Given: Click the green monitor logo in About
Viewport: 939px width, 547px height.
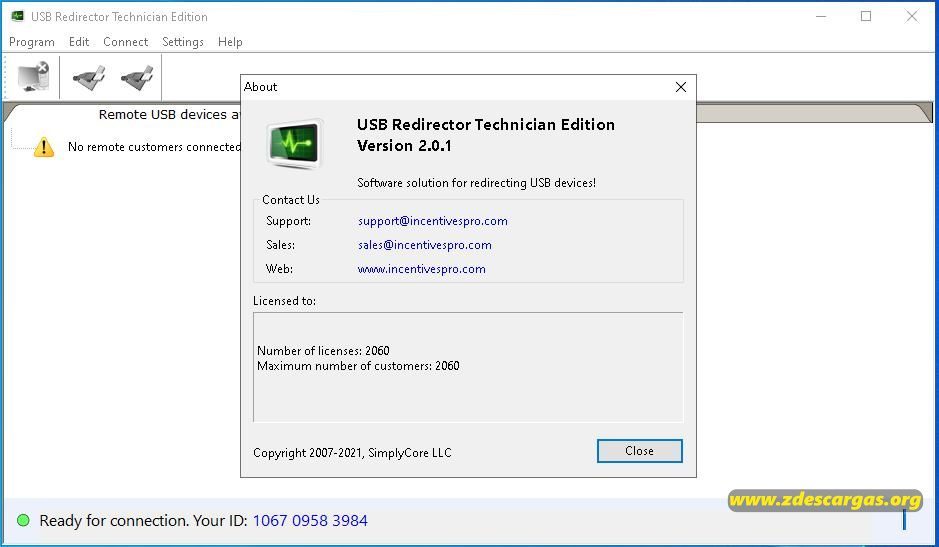Looking at the screenshot, I should [x=295, y=144].
